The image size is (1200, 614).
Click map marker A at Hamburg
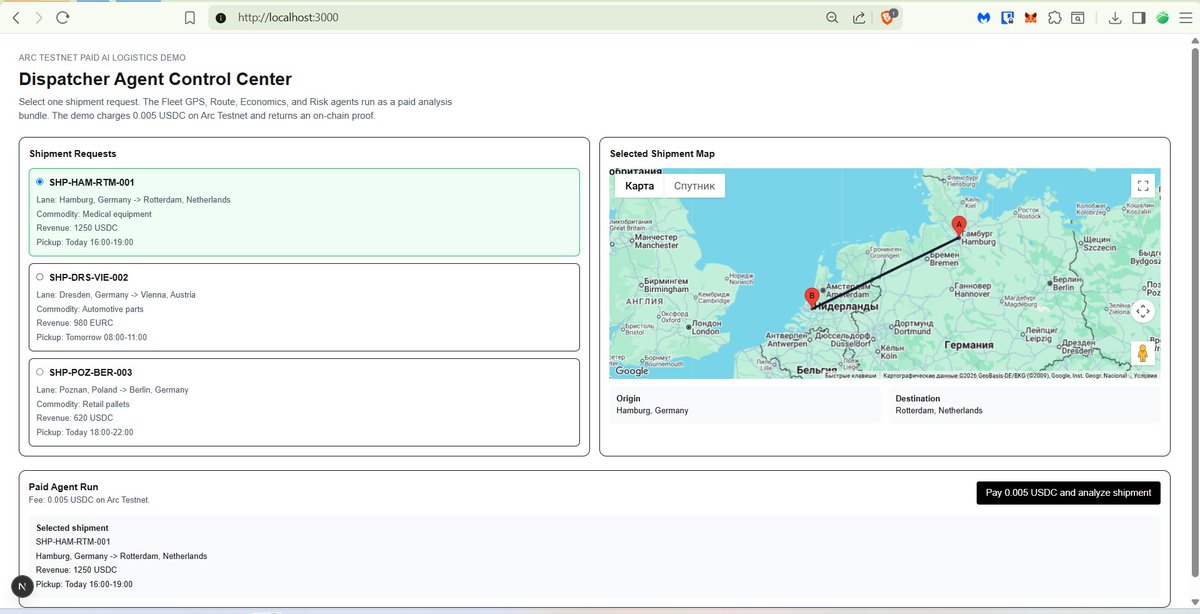click(959, 225)
